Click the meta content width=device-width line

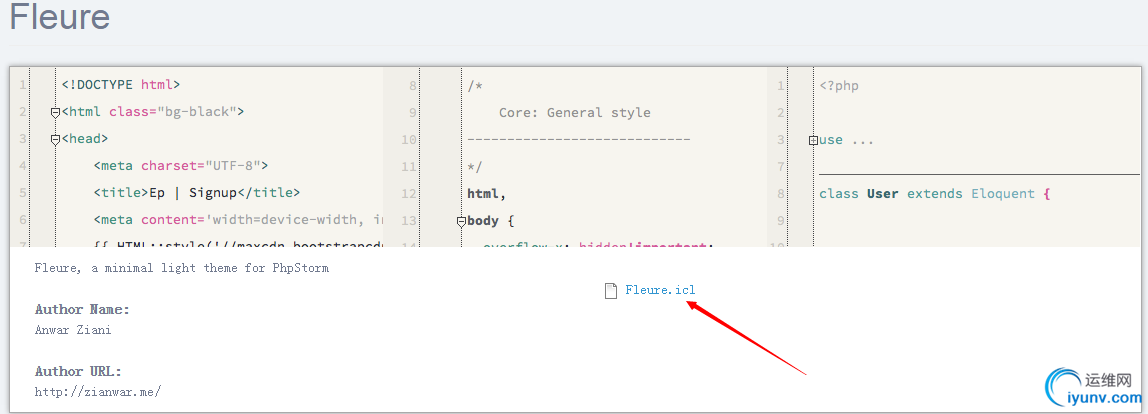pos(238,220)
